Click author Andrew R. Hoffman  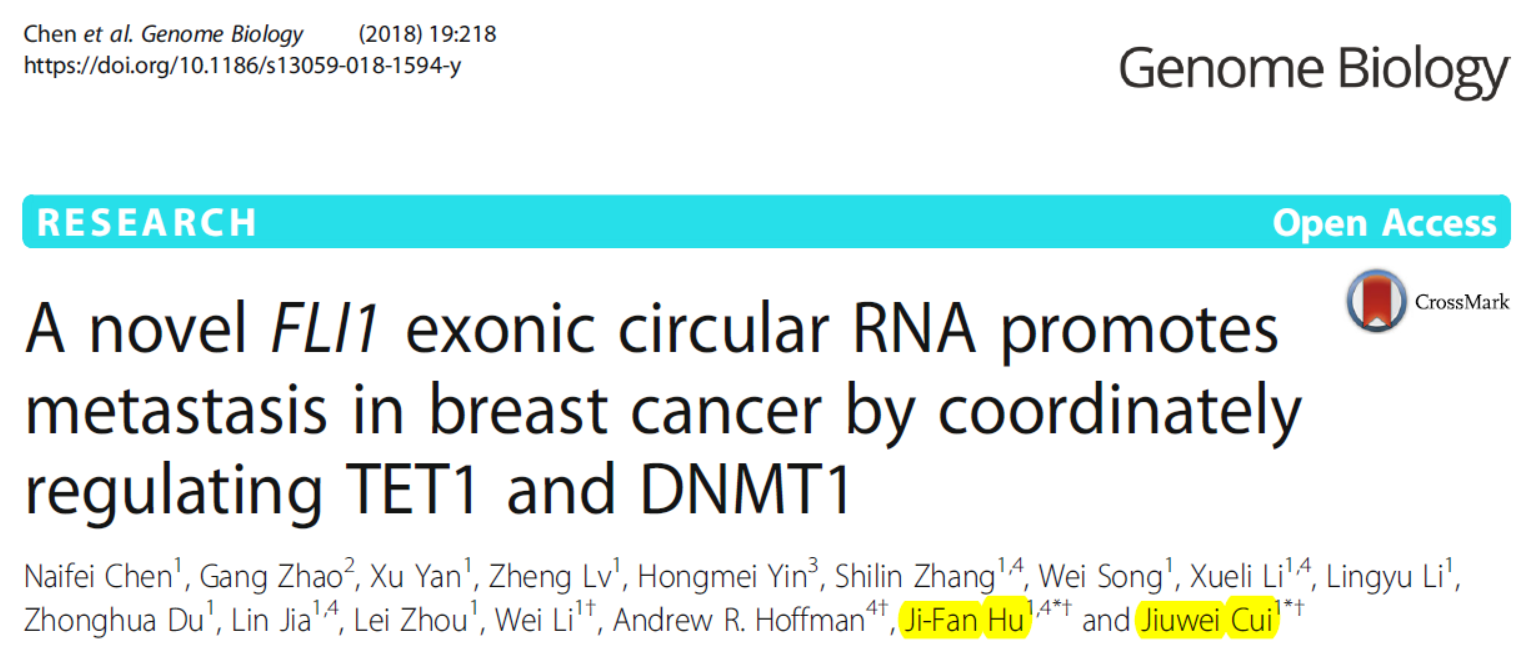[x=738, y=621]
